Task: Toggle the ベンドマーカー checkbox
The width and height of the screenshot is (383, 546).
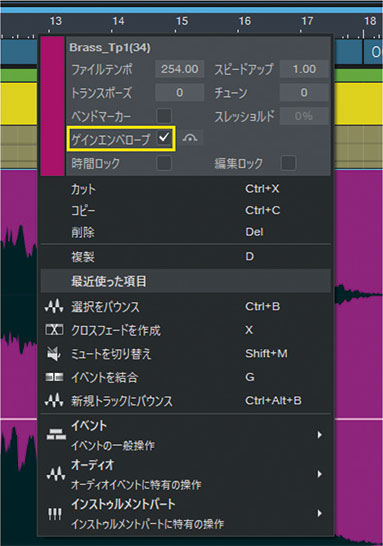Action: [164, 116]
